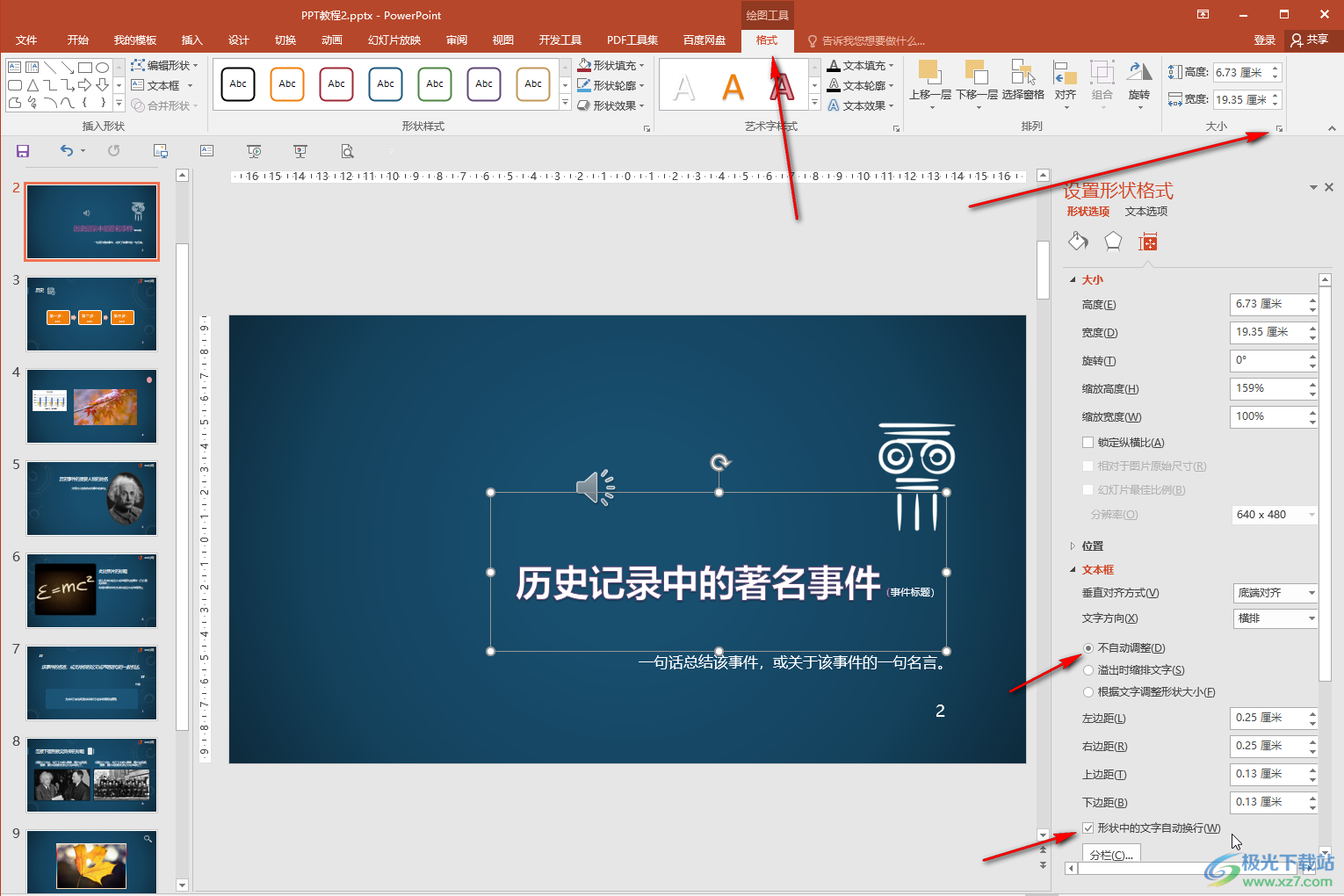Expand the shape styles gallery
This screenshot has height=896, width=1344.
click(565, 104)
